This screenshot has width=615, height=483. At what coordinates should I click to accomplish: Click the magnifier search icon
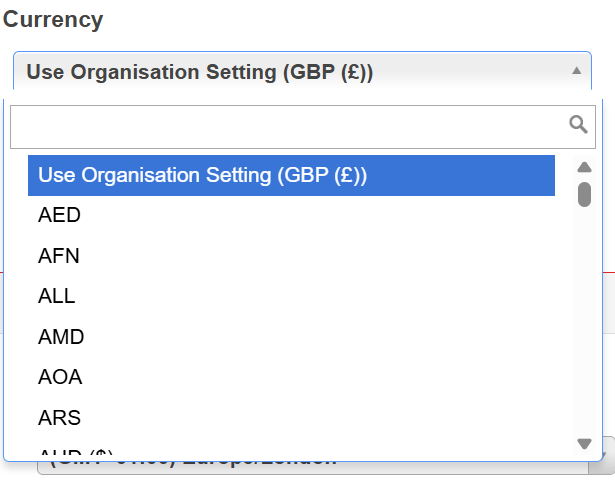[578, 125]
